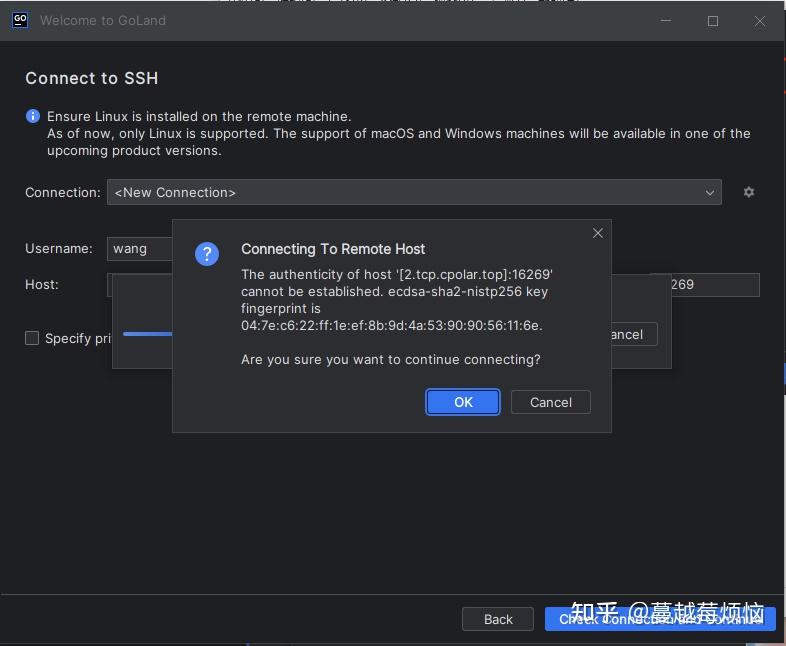786x646 pixels.
Task: Cancel the connection progress popup
Action: (x=632, y=334)
